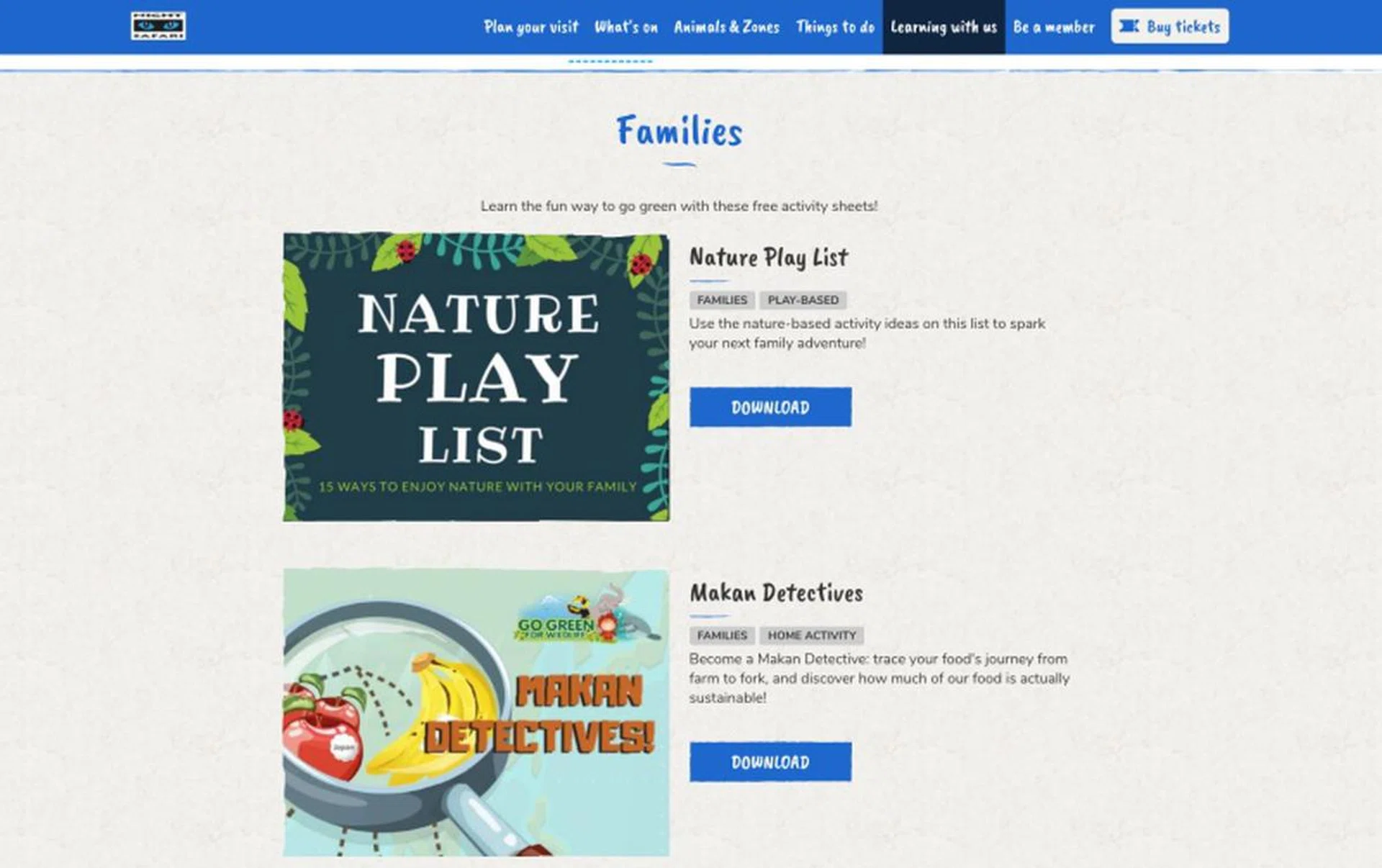The width and height of the screenshot is (1382, 868).
Task: Download the Nature Play List activity sheet
Action: (x=769, y=408)
